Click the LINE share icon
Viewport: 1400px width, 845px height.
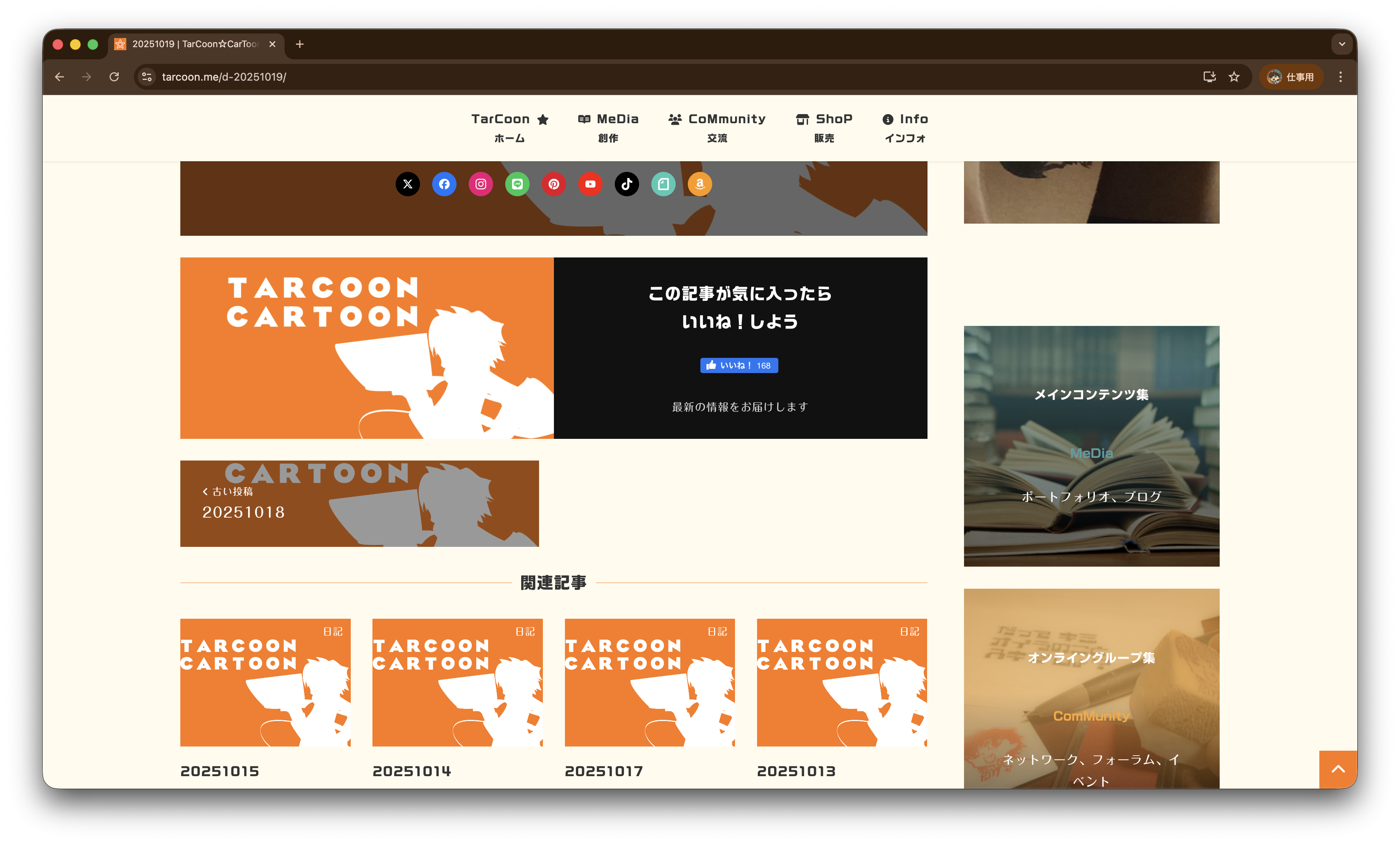(517, 184)
